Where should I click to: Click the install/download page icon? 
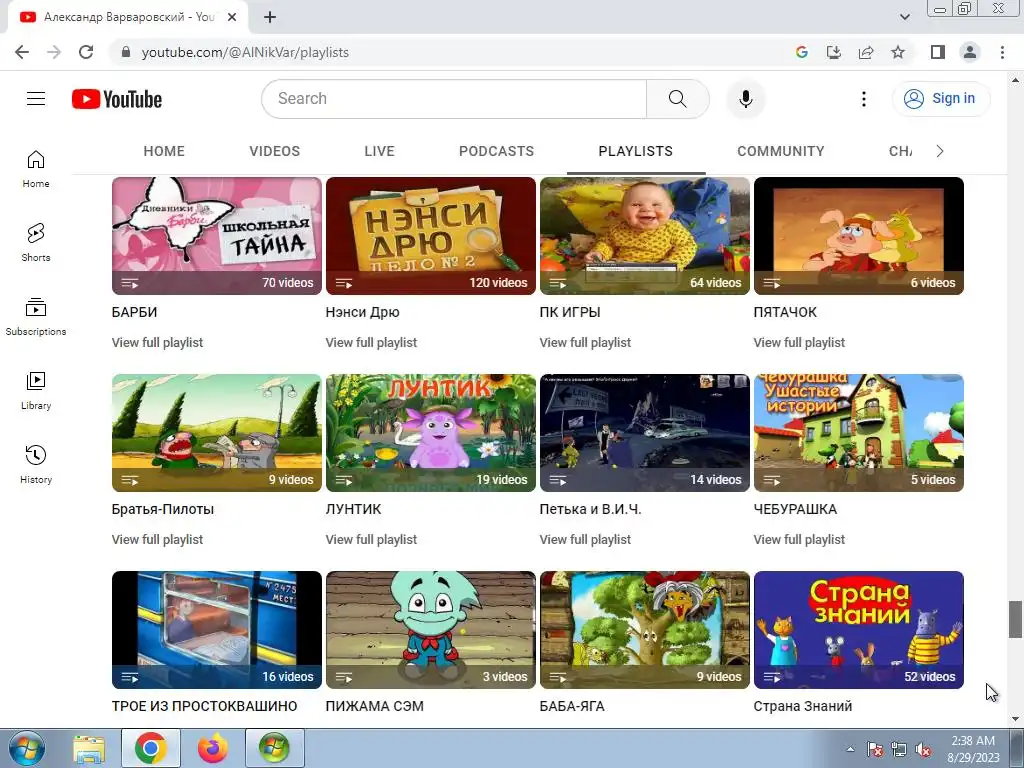tap(834, 52)
